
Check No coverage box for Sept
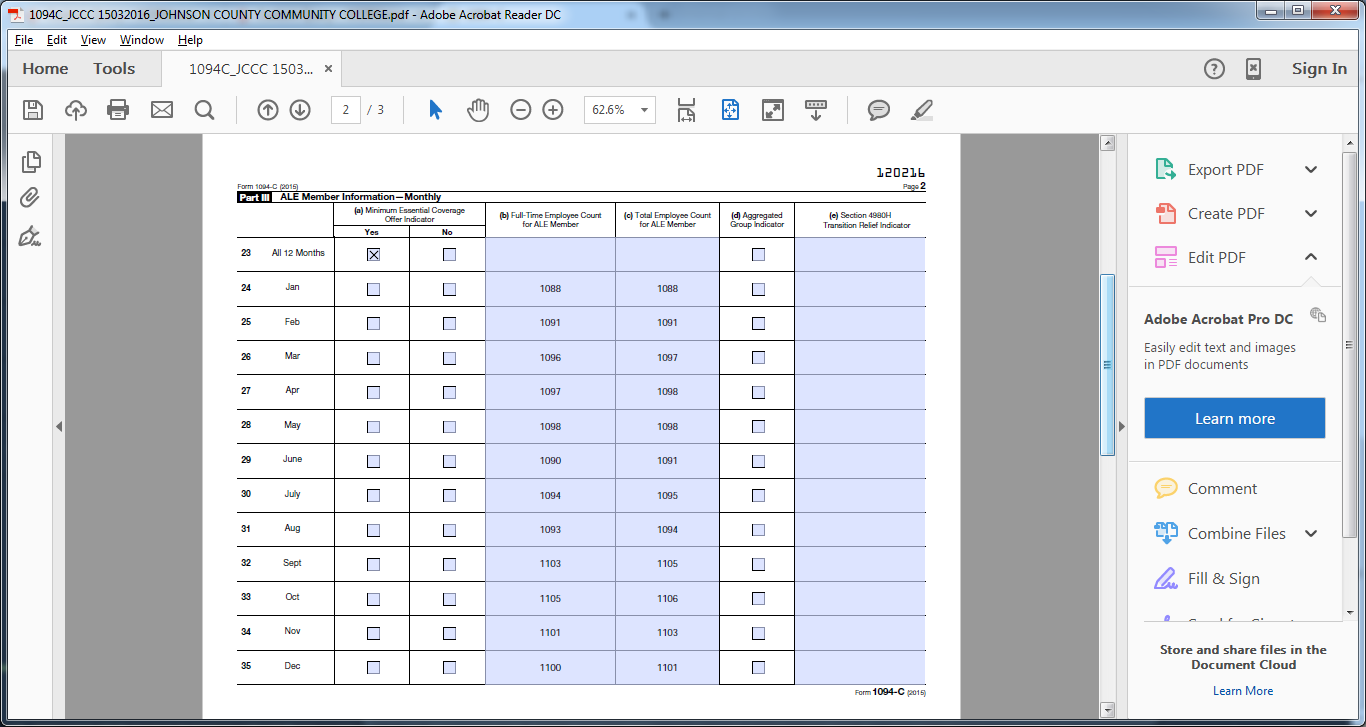(449, 565)
